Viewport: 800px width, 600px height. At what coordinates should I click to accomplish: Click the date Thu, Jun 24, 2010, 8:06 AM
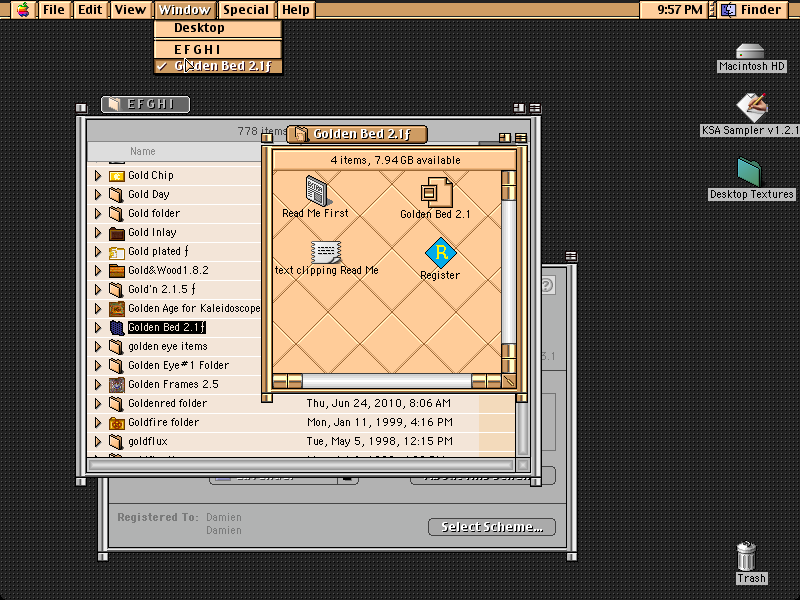(379, 404)
